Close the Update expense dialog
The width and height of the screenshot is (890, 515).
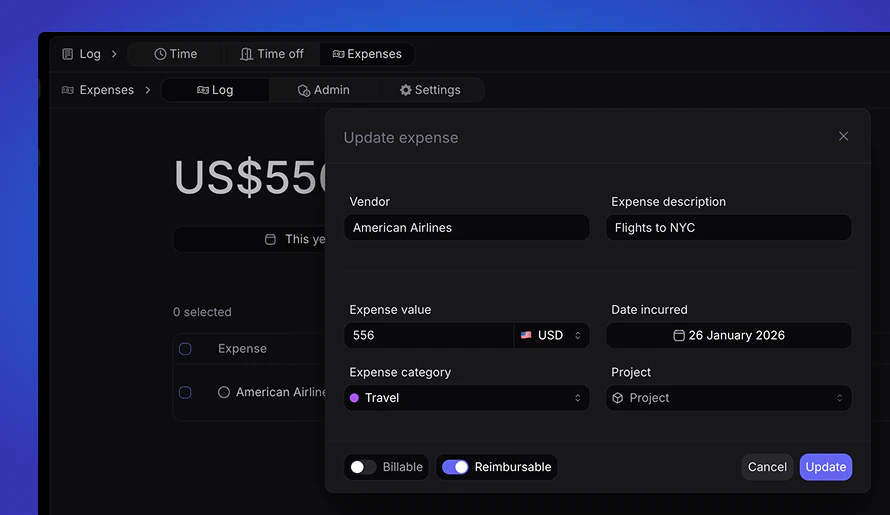[843, 136]
